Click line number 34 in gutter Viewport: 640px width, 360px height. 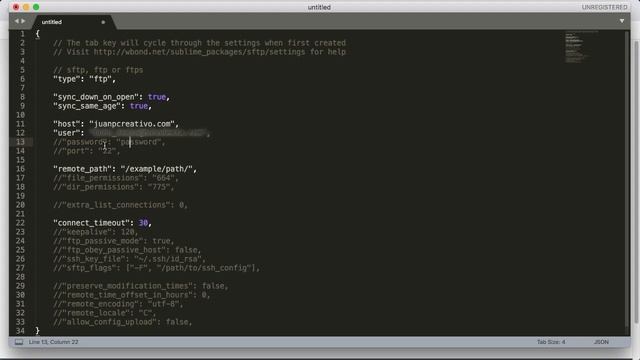point(20,331)
